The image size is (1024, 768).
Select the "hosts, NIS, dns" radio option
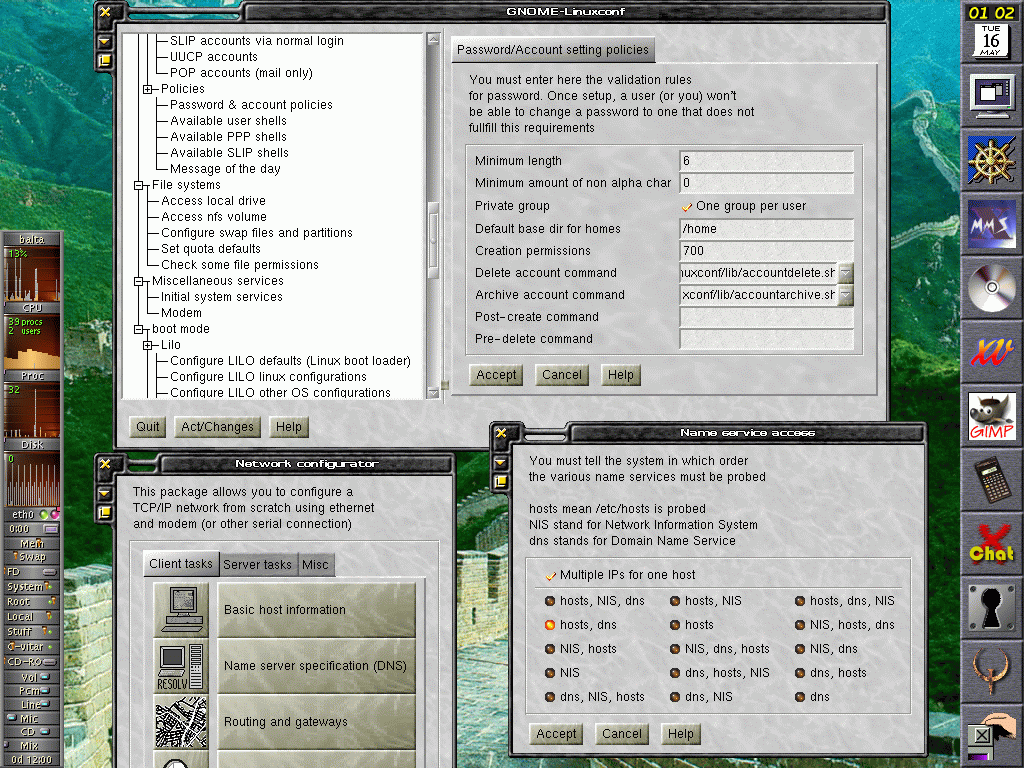coord(550,601)
